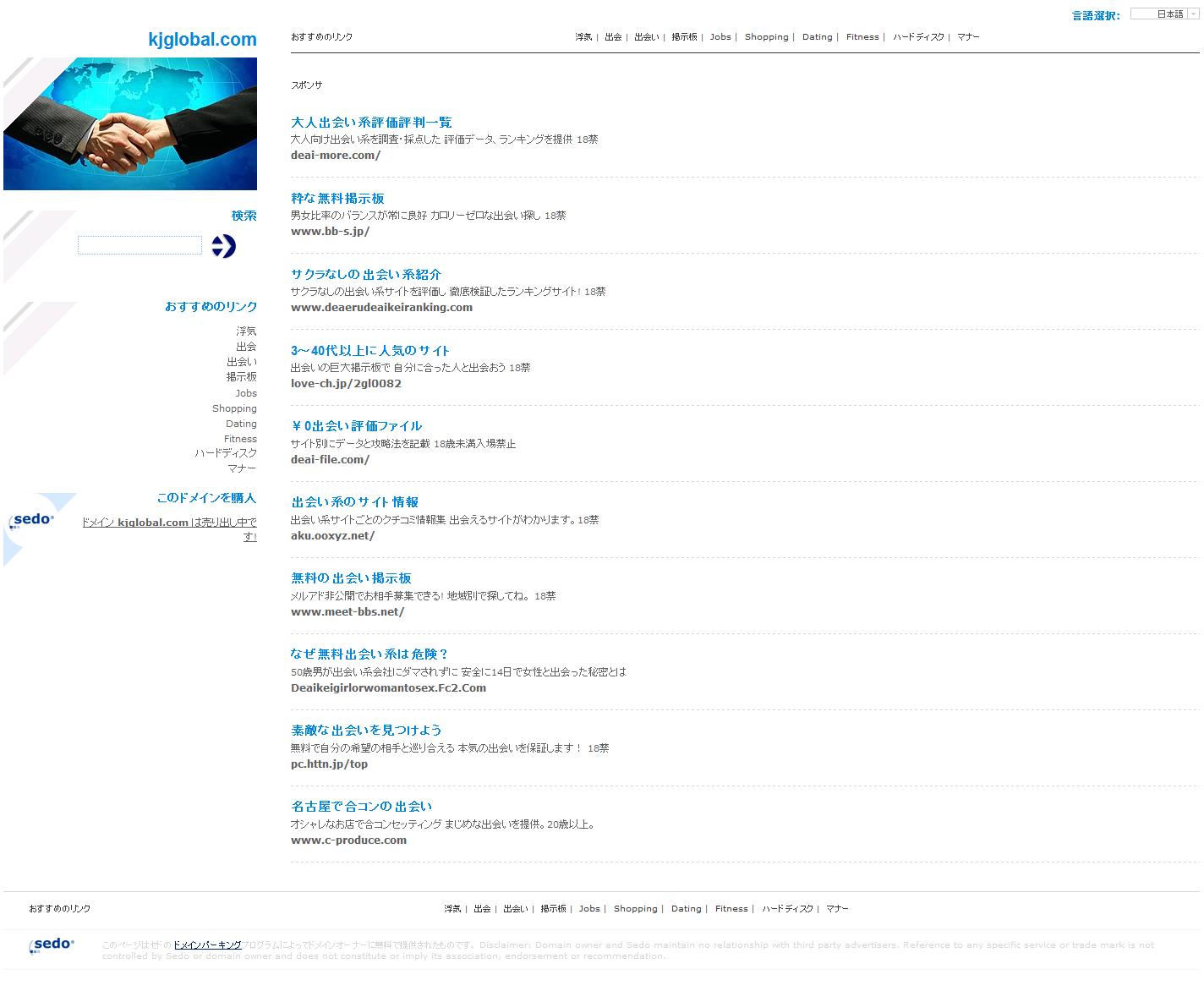Click Dating link in left sidebar
Image resolution: width=1204 pixels, height=1002 pixels.
pyautogui.click(x=241, y=424)
